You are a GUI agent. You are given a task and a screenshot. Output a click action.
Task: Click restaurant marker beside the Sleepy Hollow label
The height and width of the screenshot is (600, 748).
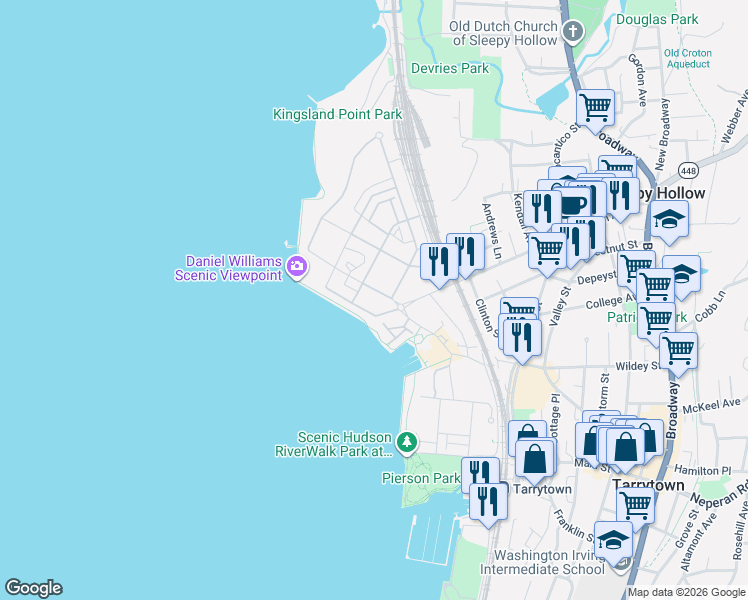[620, 197]
